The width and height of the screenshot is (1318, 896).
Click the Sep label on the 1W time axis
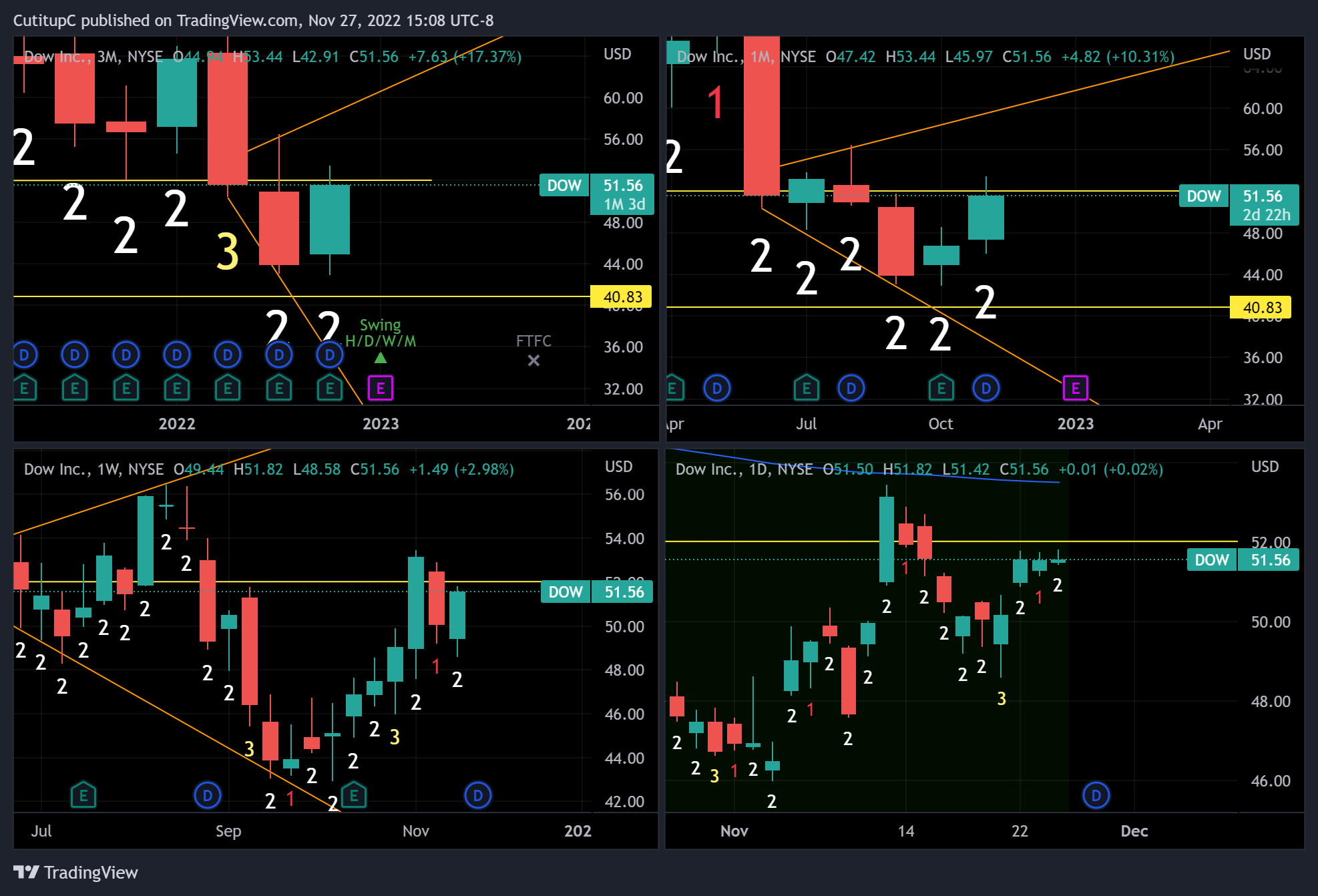point(228,831)
